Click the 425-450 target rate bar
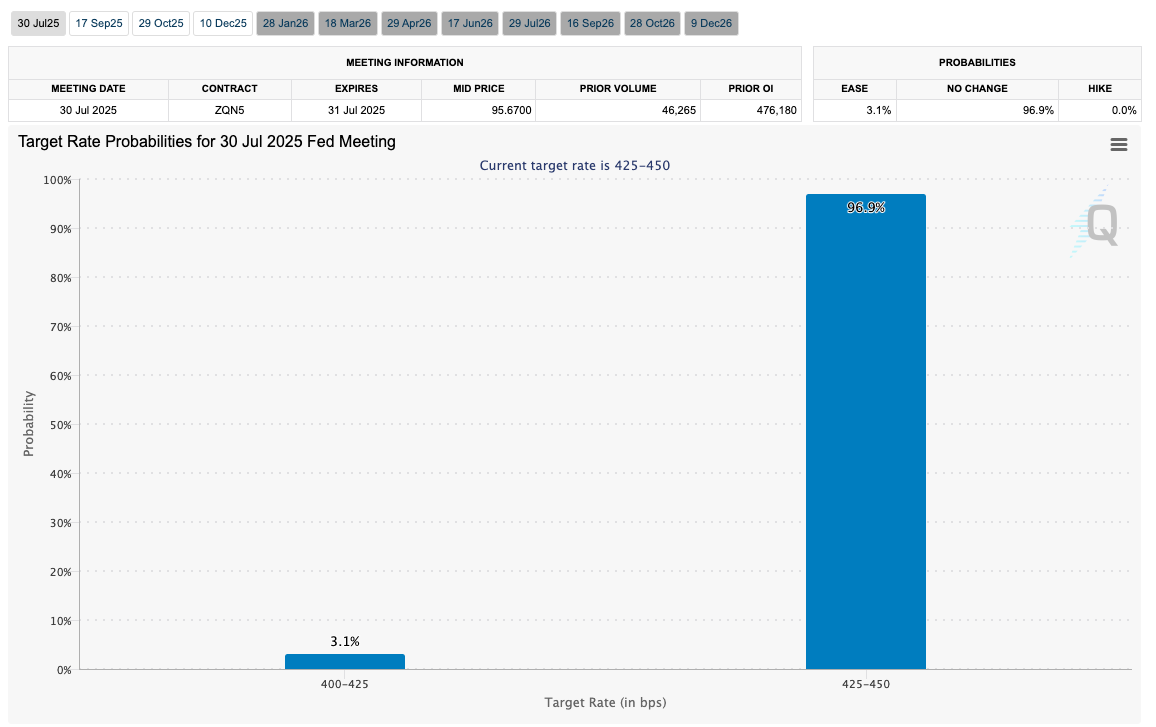 865,430
